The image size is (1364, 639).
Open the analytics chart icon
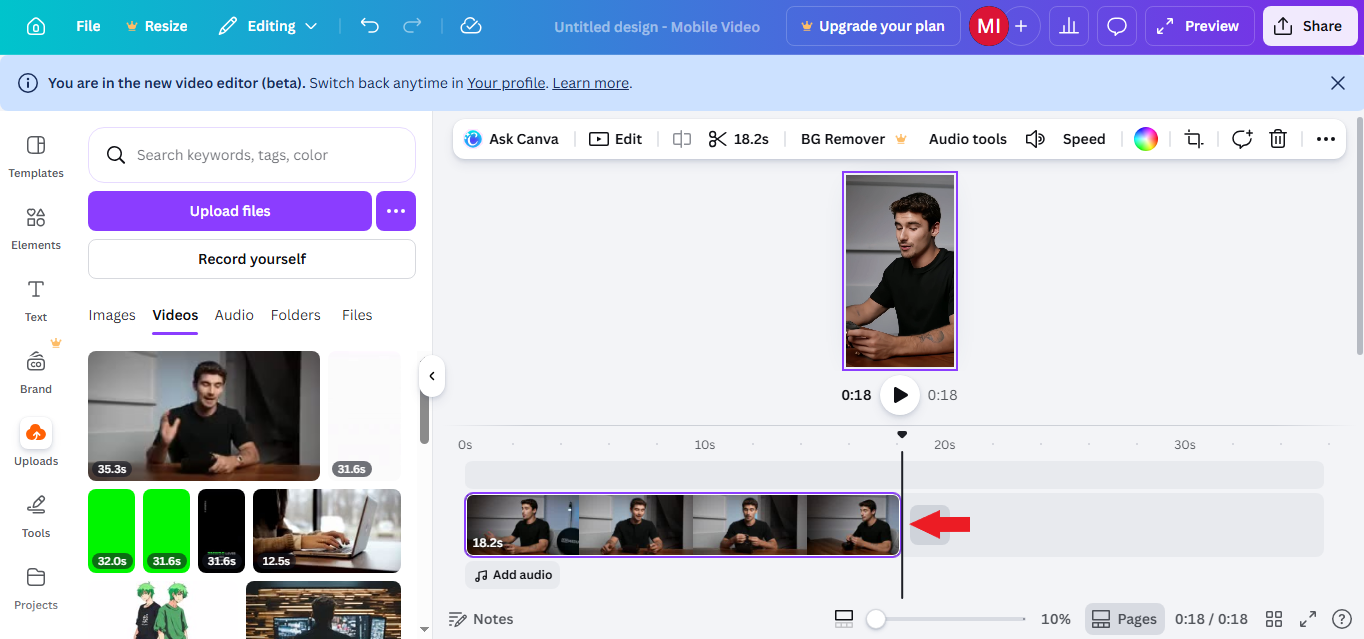pyautogui.click(x=1069, y=26)
